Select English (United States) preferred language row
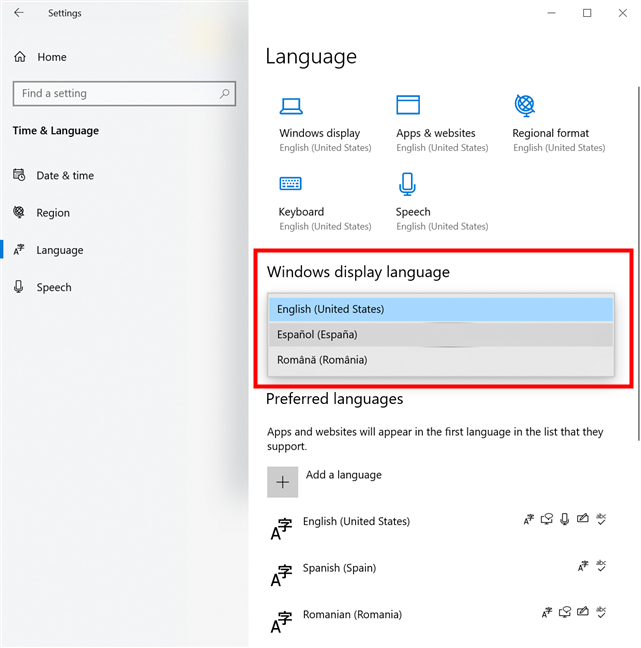This screenshot has width=641, height=648. [x=441, y=527]
